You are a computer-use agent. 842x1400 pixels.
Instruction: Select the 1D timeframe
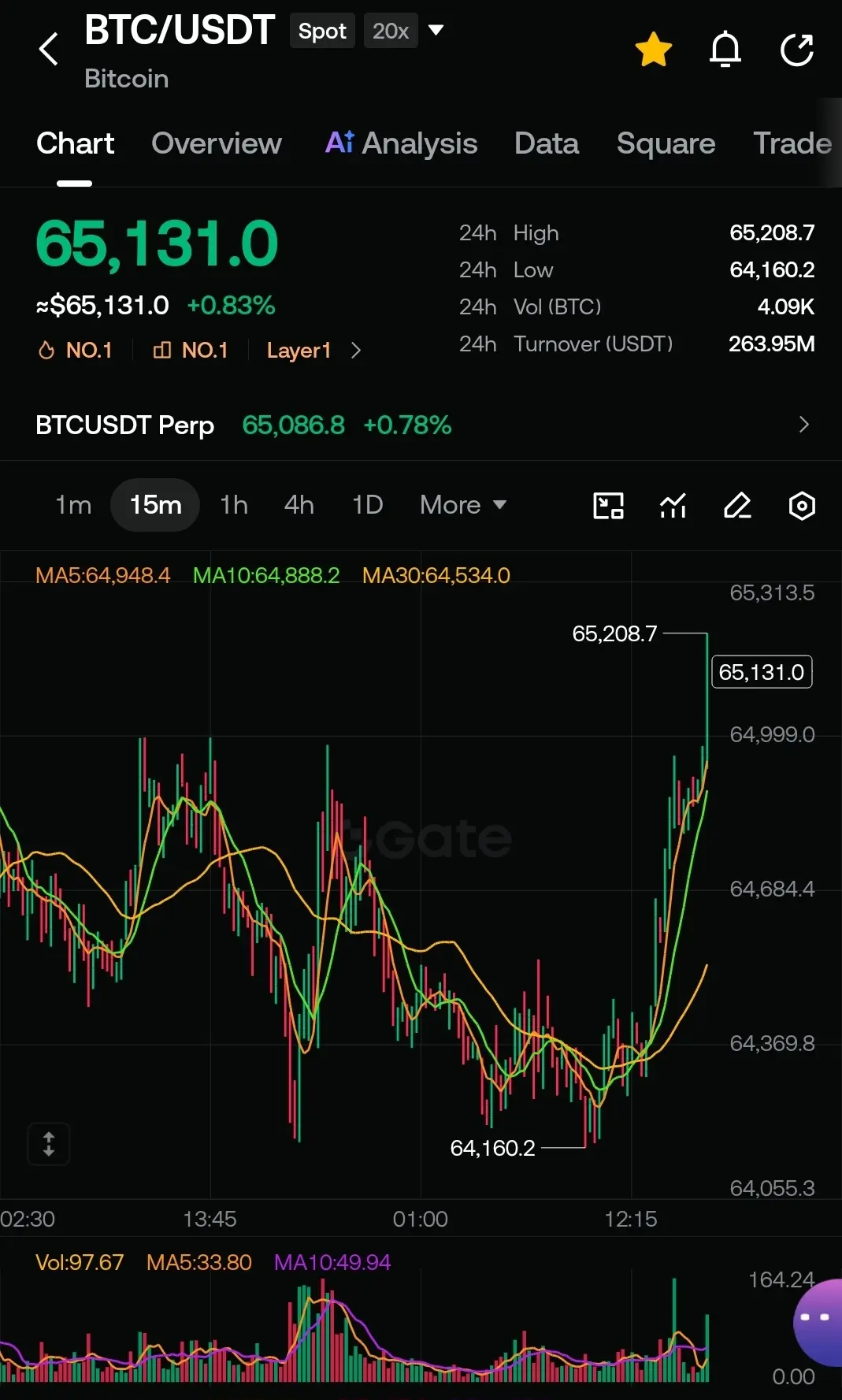click(367, 504)
